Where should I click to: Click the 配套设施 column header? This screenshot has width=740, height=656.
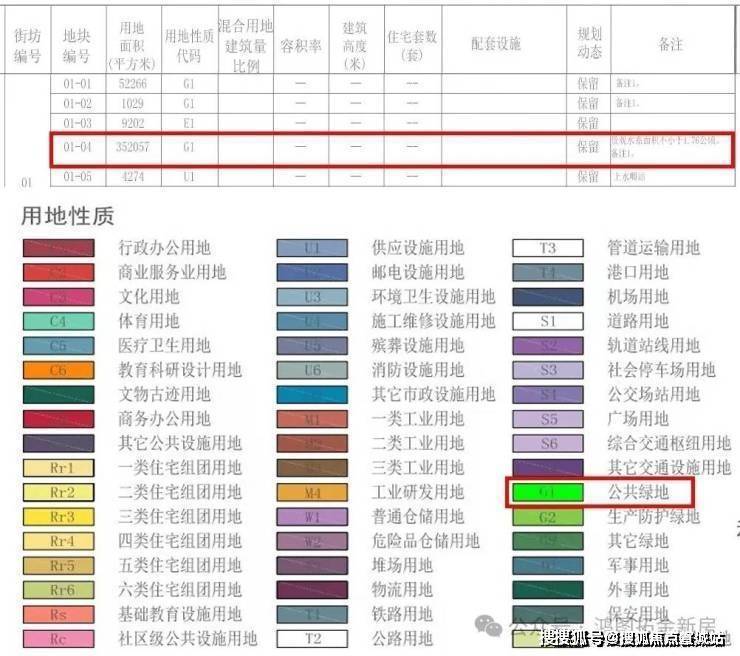click(496, 44)
